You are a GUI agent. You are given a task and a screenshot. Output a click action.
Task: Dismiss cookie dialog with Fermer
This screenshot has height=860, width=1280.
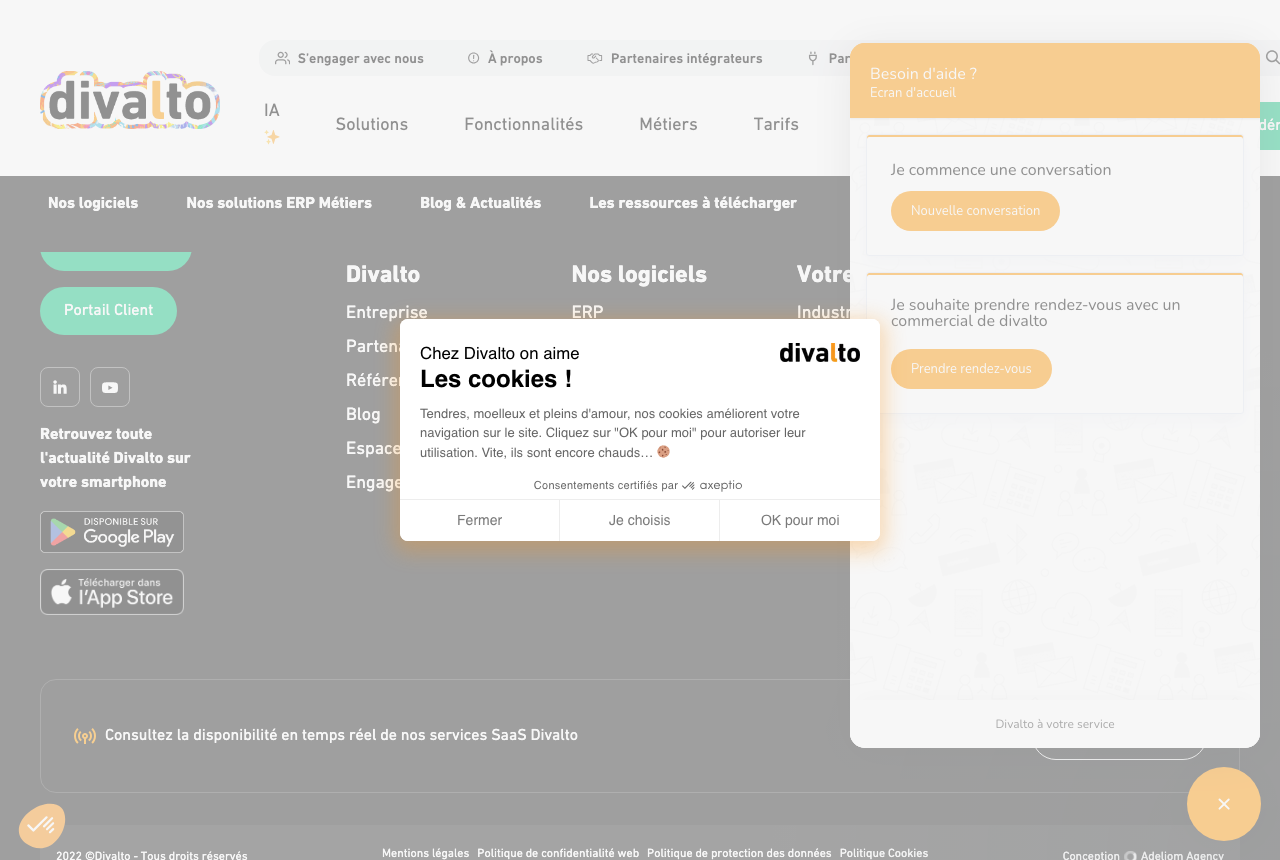click(480, 520)
